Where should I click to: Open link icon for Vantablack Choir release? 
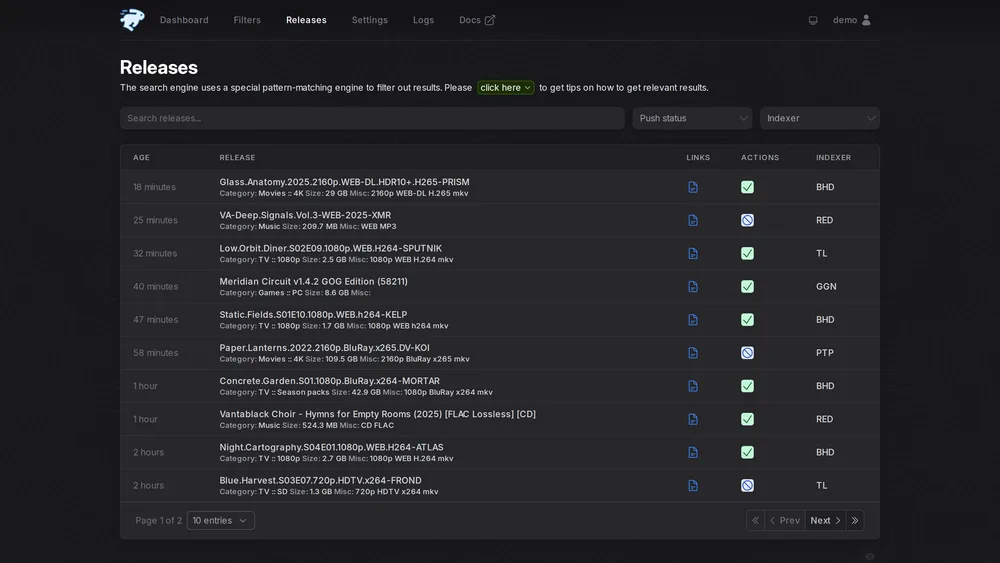click(693, 419)
